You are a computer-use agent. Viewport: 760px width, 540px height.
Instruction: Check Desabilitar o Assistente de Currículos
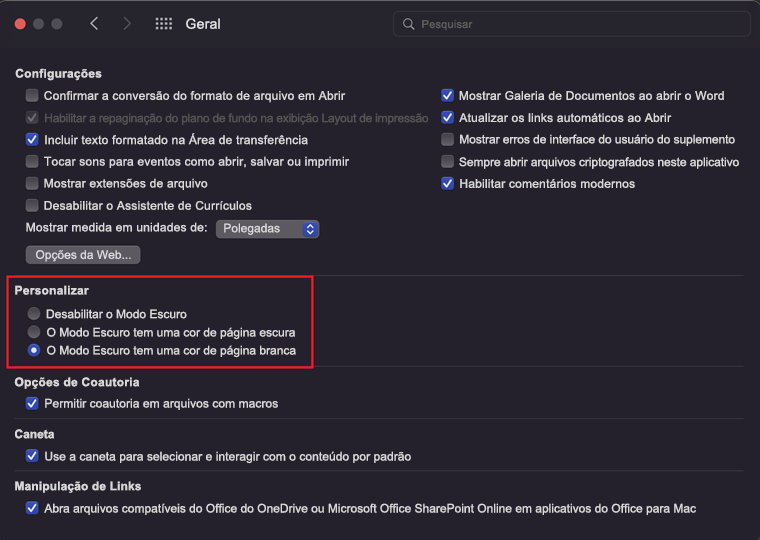[x=32, y=206]
